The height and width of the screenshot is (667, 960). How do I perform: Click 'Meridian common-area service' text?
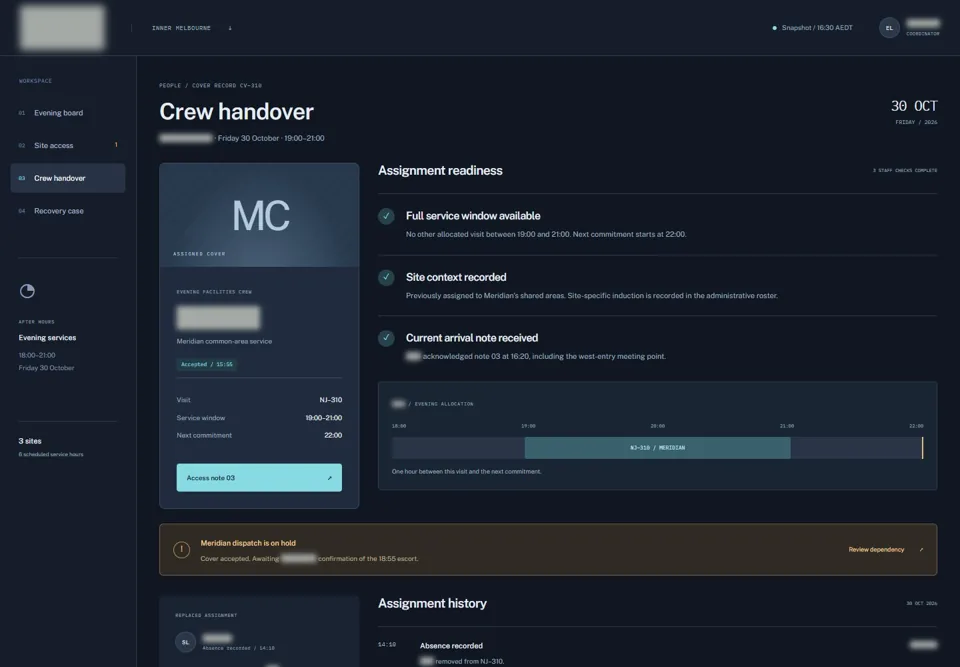click(x=224, y=341)
